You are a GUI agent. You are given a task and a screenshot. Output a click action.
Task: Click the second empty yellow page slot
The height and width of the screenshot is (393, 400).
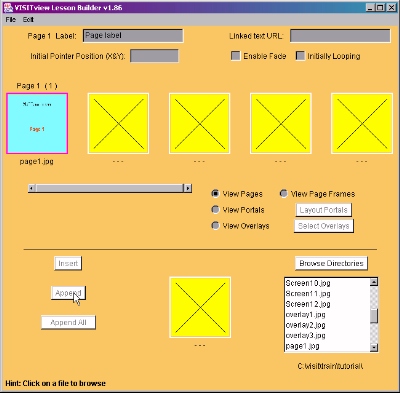[199, 123]
